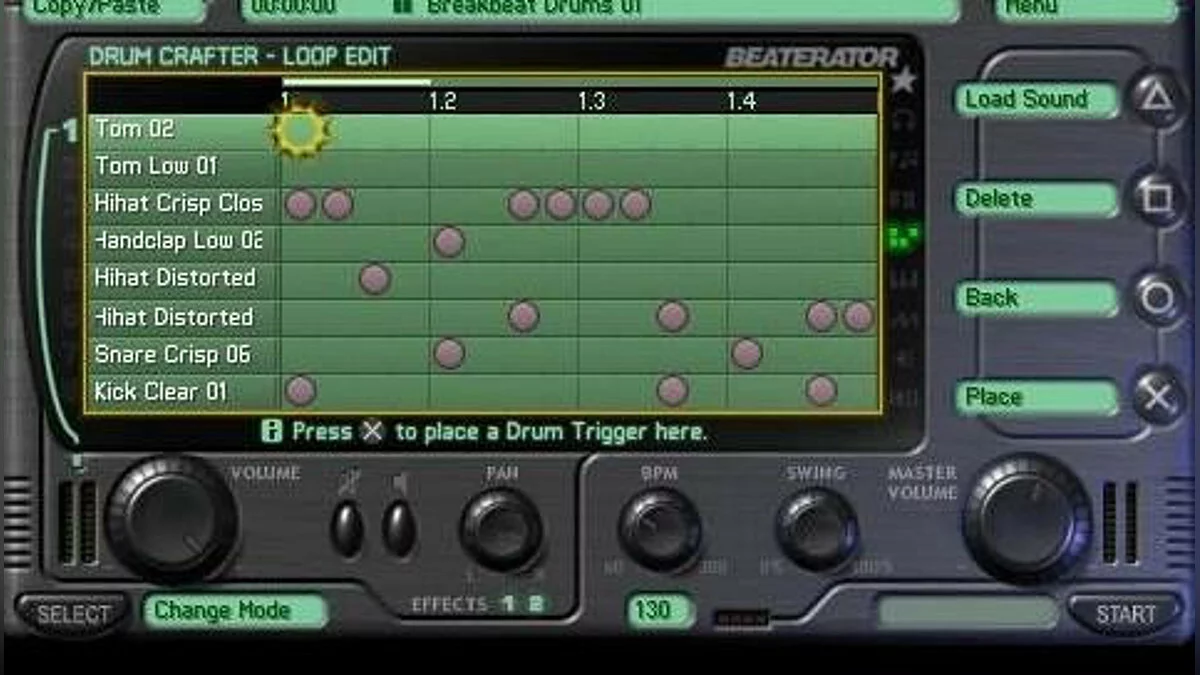Toggle the right oval button under the speaker icon

[399, 528]
